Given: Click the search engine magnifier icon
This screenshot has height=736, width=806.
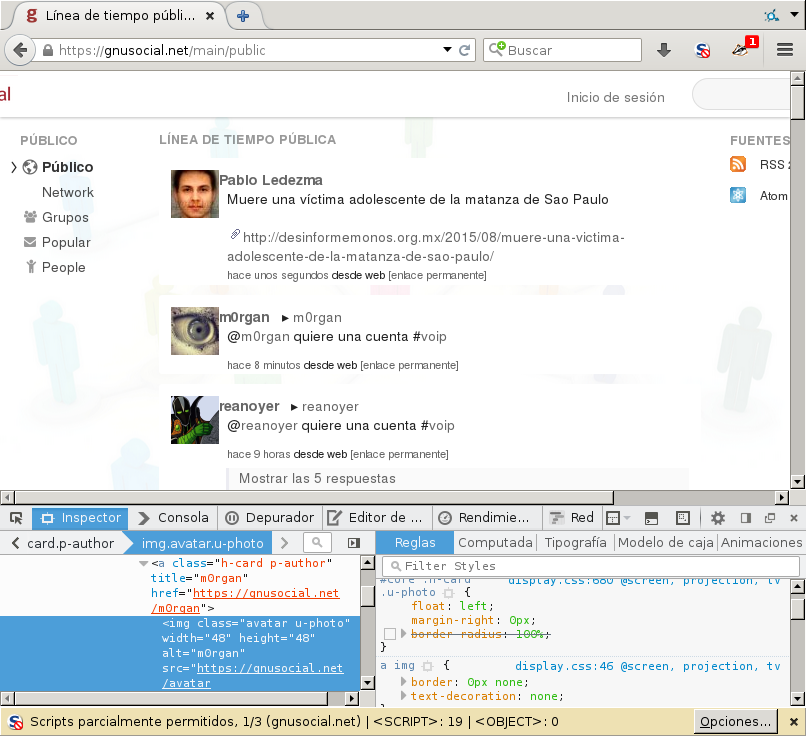Looking at the screenshot, I should click(497, 49).
